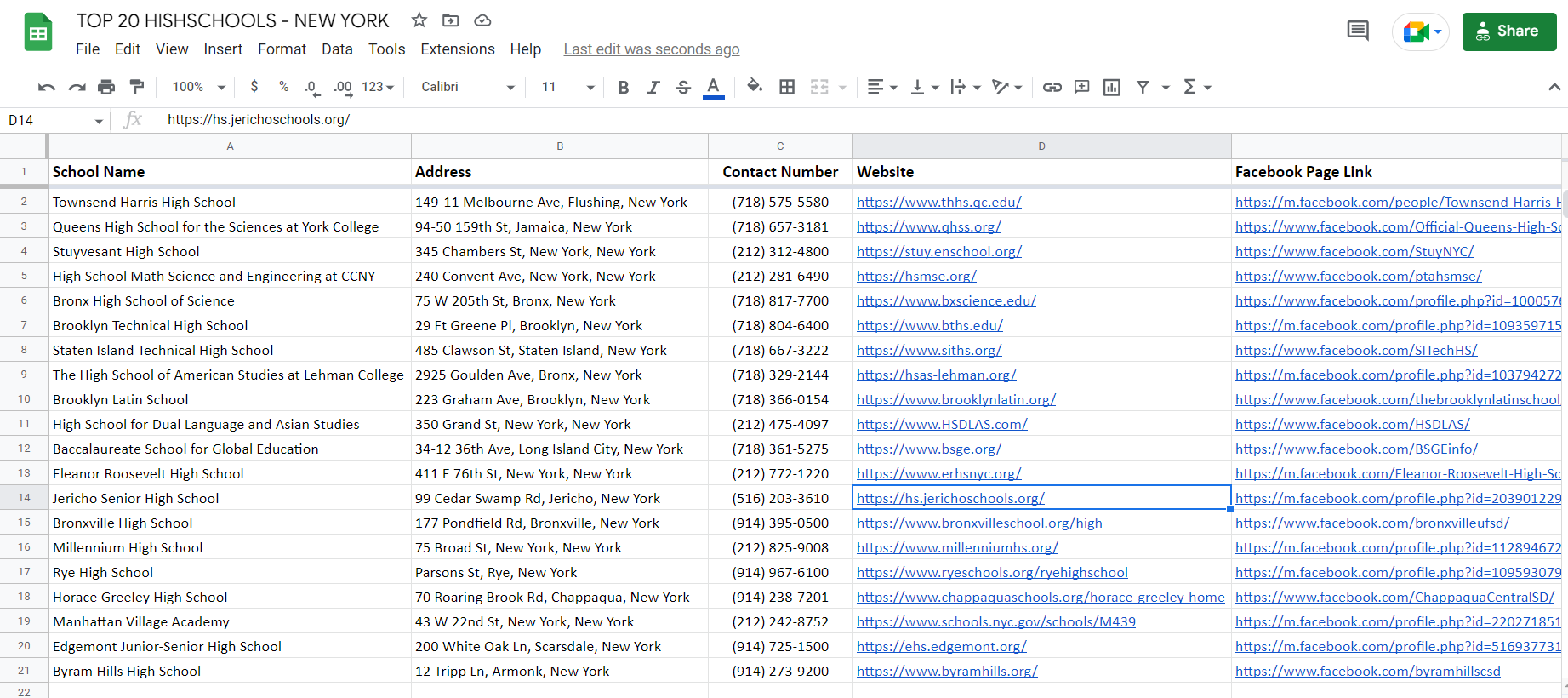The width and height of the screenshot is (1568, 698).
Task: Redo the last action
Action: tap(77, 87)
